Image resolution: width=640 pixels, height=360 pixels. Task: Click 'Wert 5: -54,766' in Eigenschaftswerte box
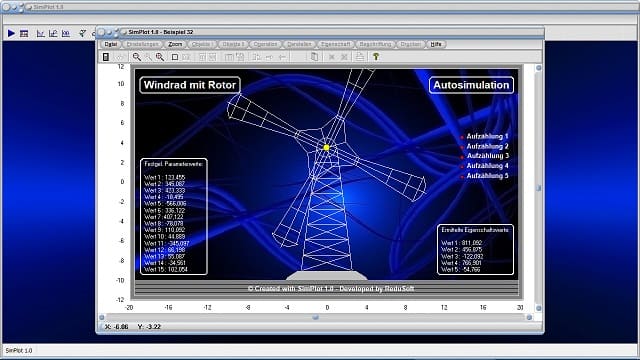coord(461,270)
